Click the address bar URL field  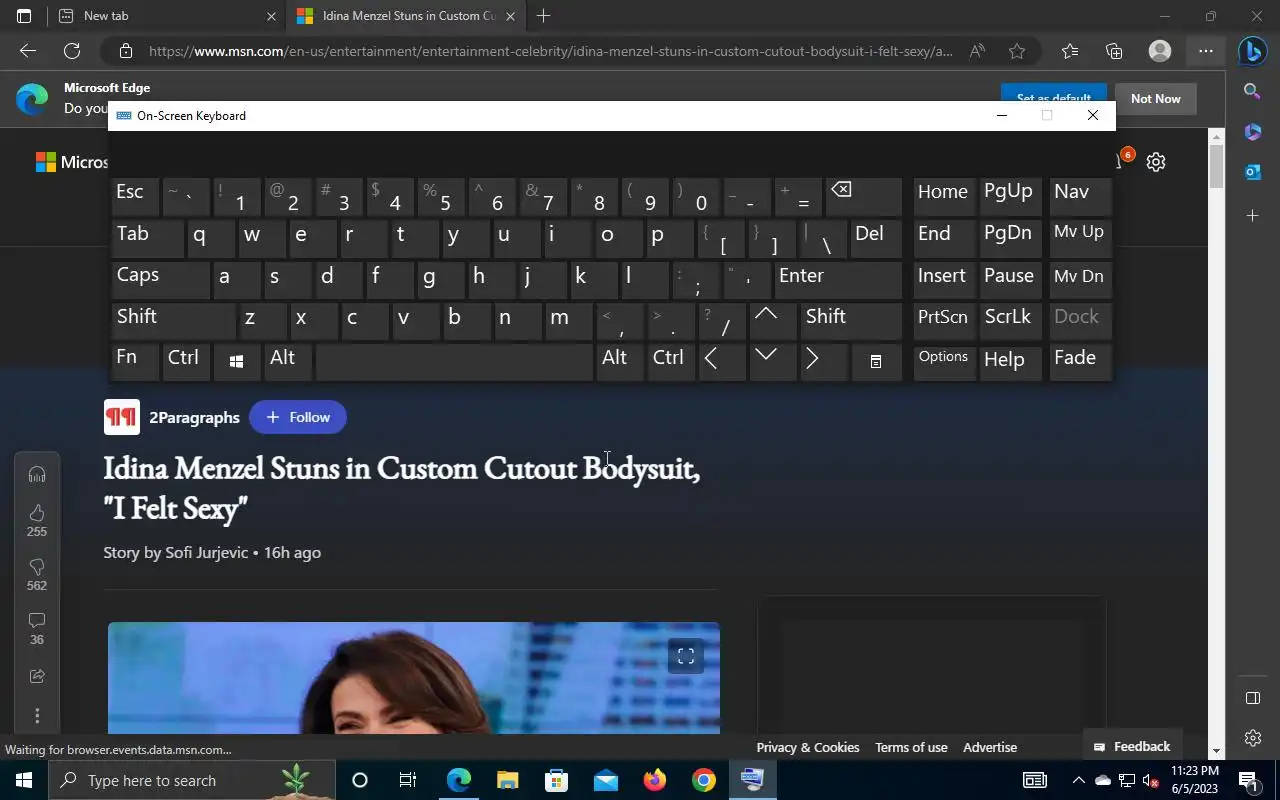click(x=551, y=51)
